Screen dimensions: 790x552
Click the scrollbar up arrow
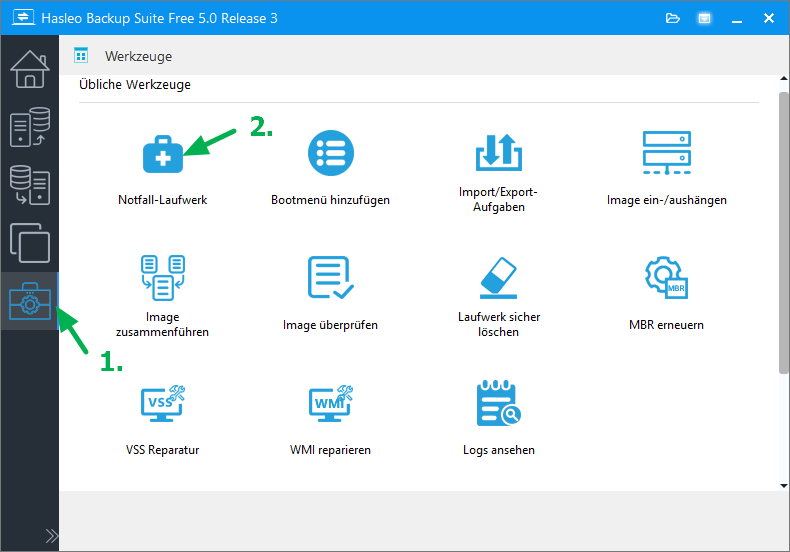pyautogui.click(x=783, y=79)
